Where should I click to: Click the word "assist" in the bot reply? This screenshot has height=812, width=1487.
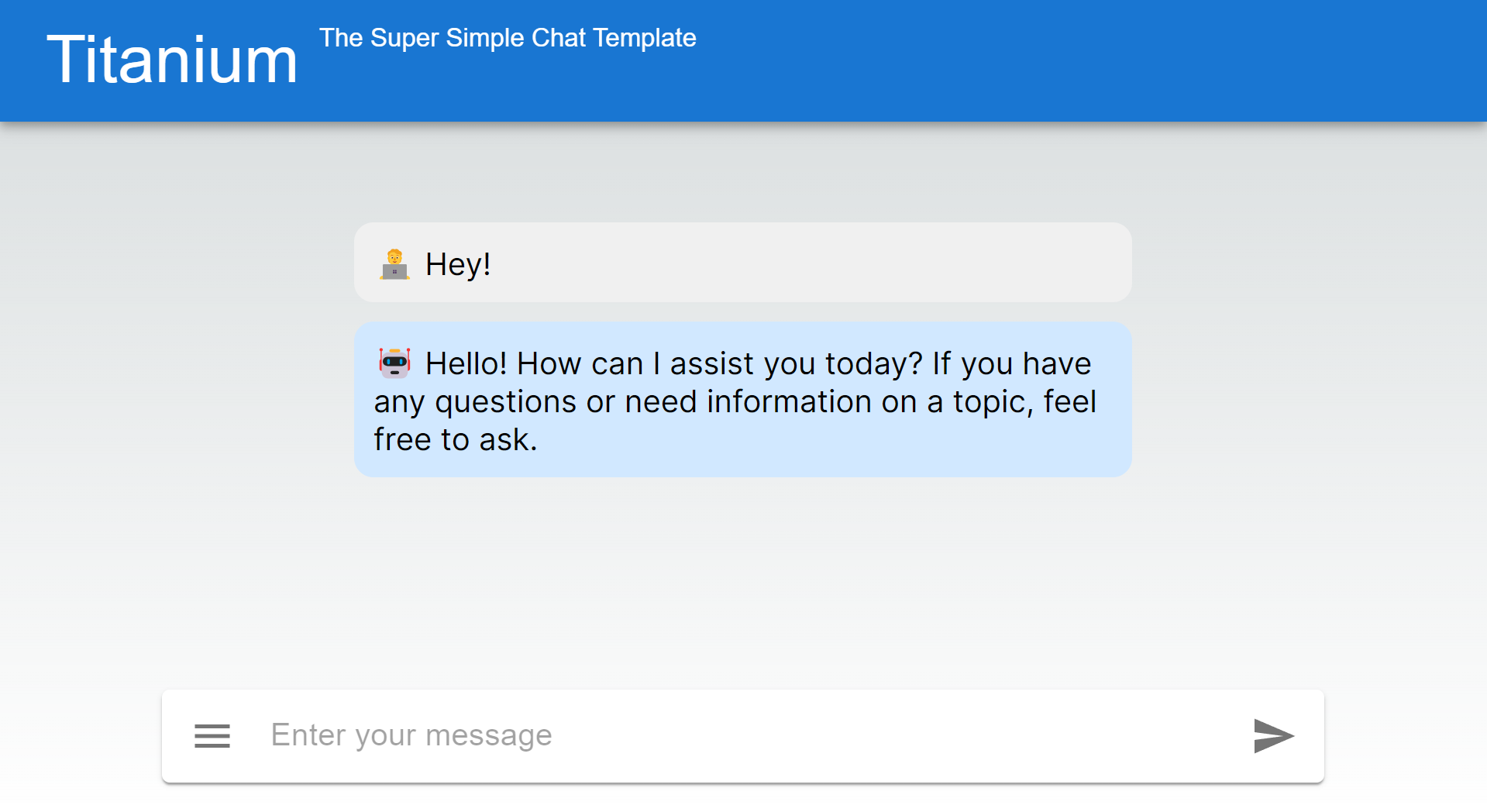pos(711,363)
